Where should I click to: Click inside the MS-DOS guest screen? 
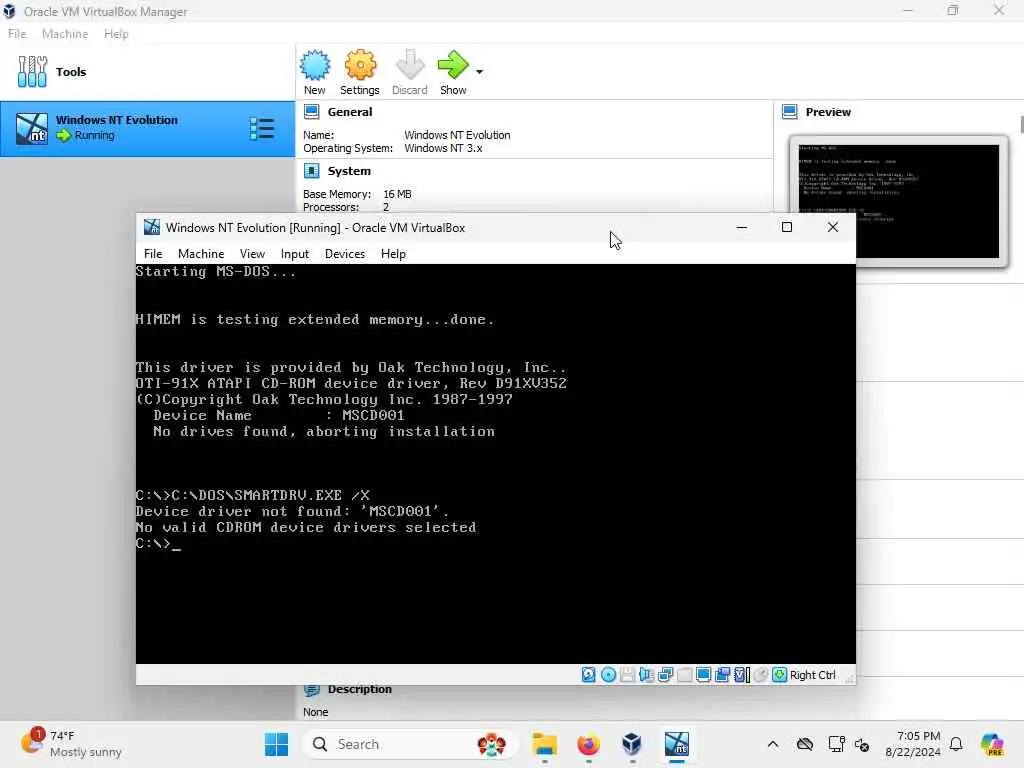[496, 464]
